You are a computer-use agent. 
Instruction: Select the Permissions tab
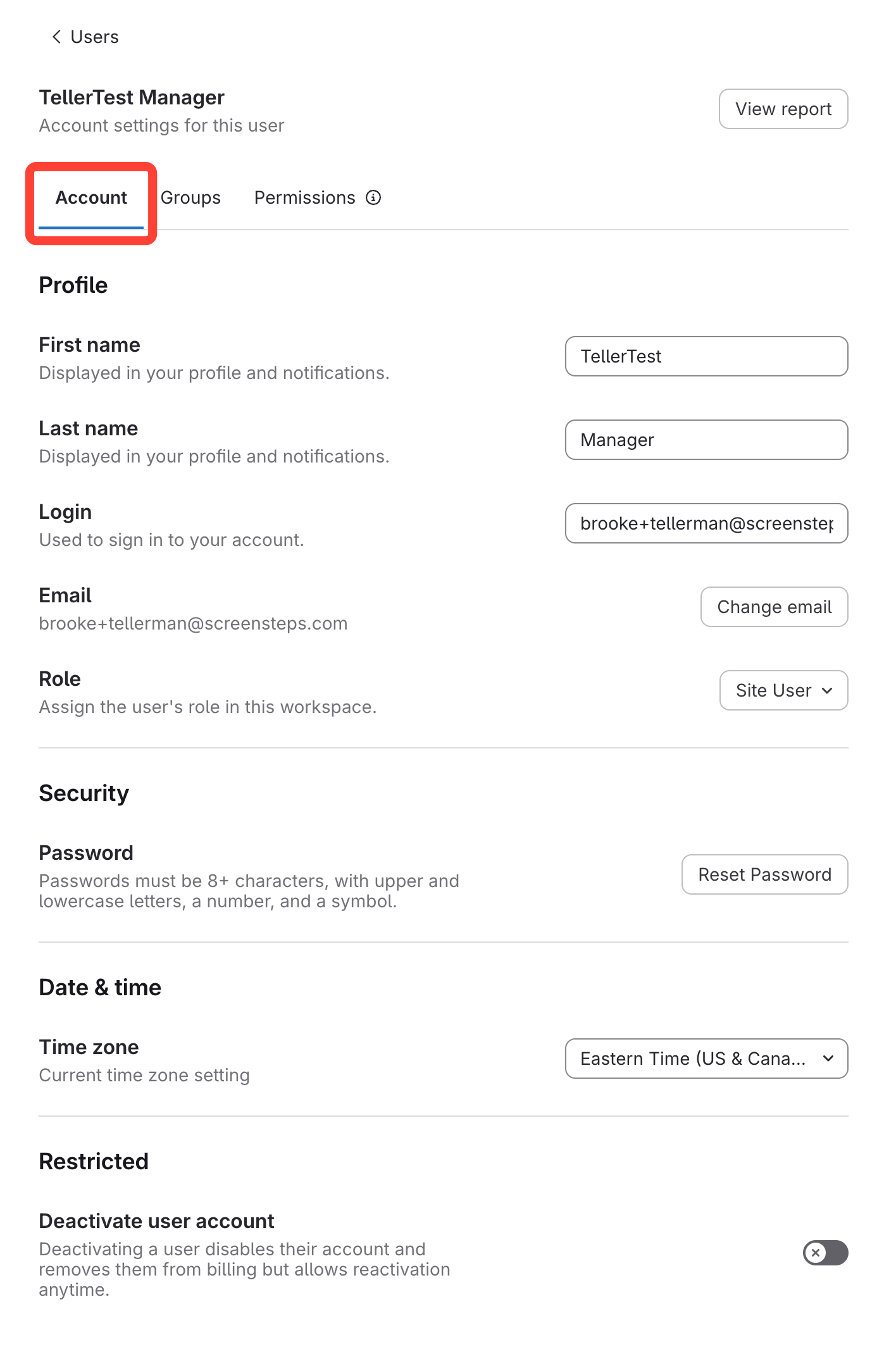pyautogui.click(x=304, y=198)
